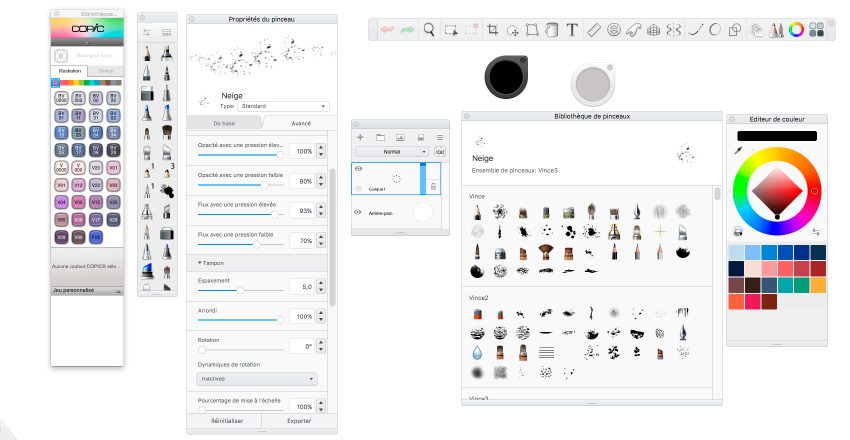Image resolution: width=850 pixels, height=440 pixels.
Task: Enable the Symmetry tool
Action: 674,30
